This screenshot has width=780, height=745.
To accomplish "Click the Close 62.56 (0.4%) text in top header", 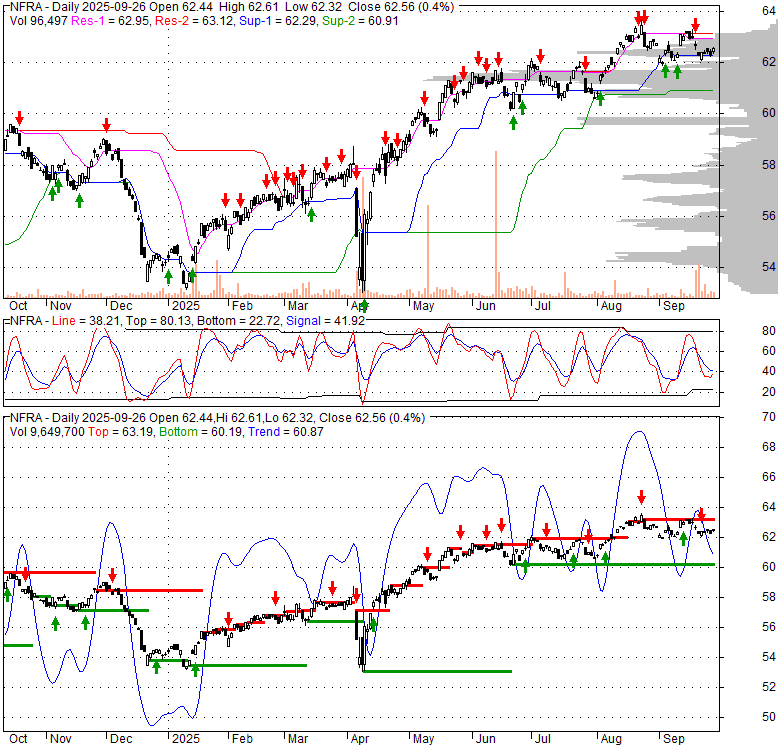I will click(x=401, y=7).
